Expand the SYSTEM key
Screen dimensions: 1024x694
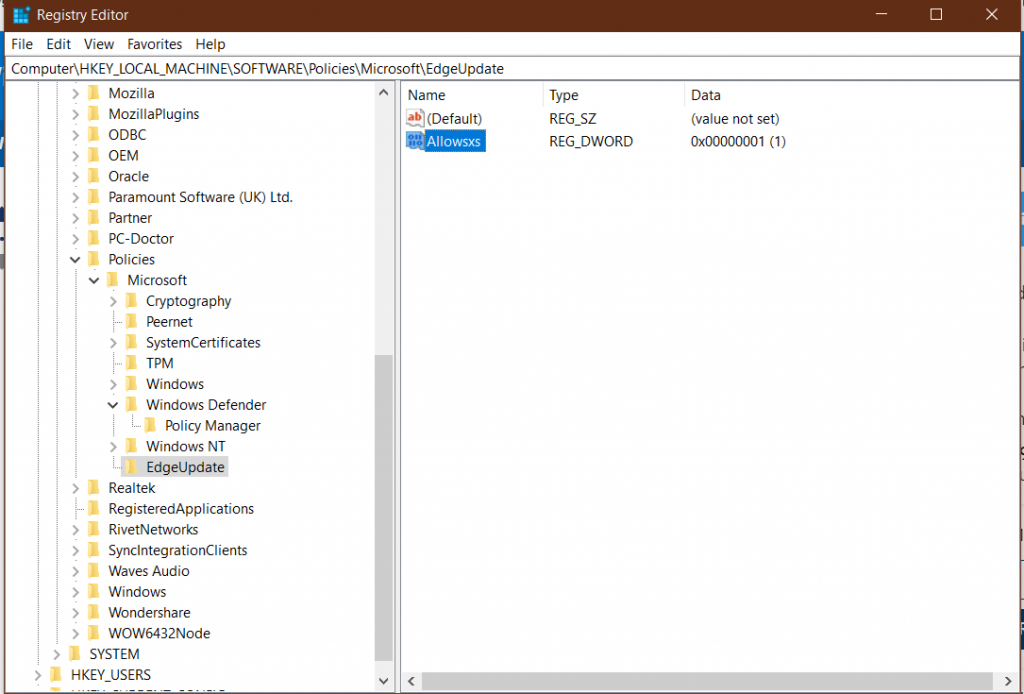tap(57, 654)
